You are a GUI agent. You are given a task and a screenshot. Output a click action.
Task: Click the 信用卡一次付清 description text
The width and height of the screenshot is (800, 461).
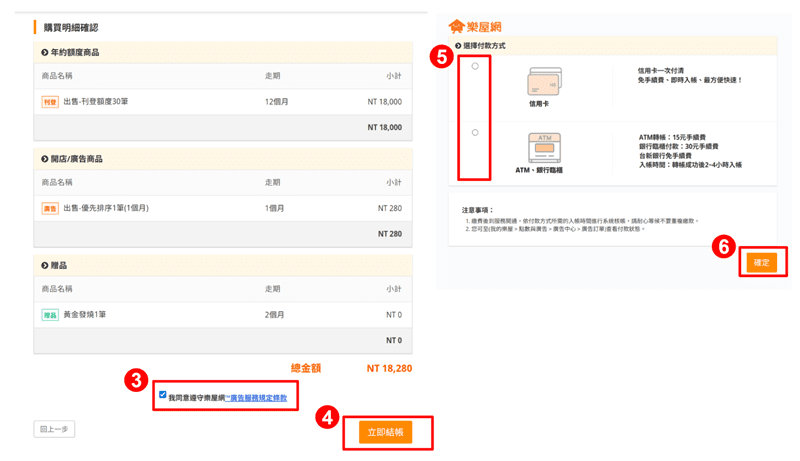tap(661, 71)
